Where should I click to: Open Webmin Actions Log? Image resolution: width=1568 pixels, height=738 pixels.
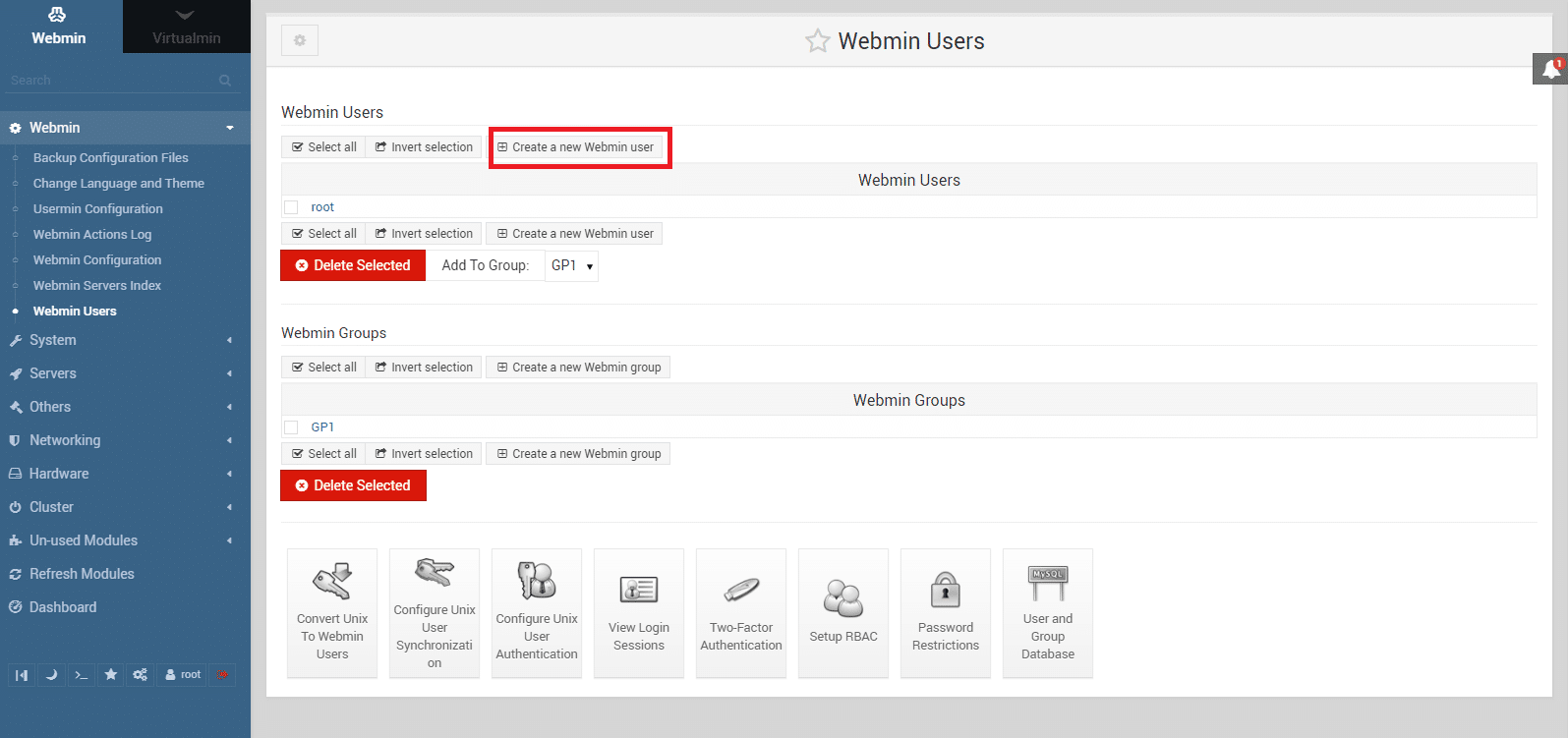(x=92, y=234)
